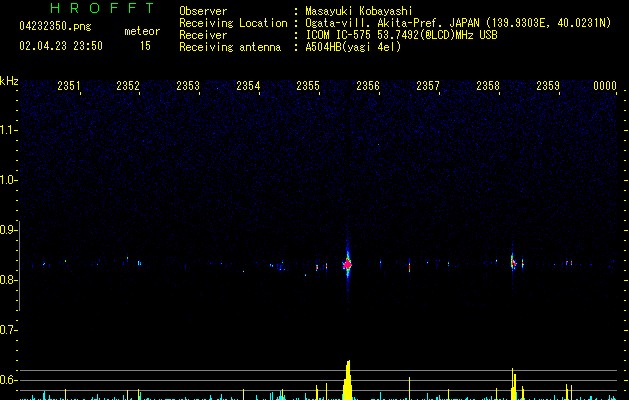The width and height of the screenshot is (629, 400).
Task: Click the large red meteor echo near 2355
Action: click(x=347, y=264)
